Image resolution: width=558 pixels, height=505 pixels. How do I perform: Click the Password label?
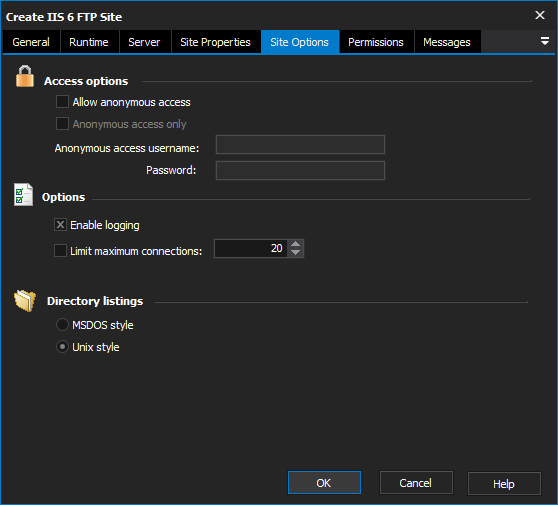coord(171,170)
